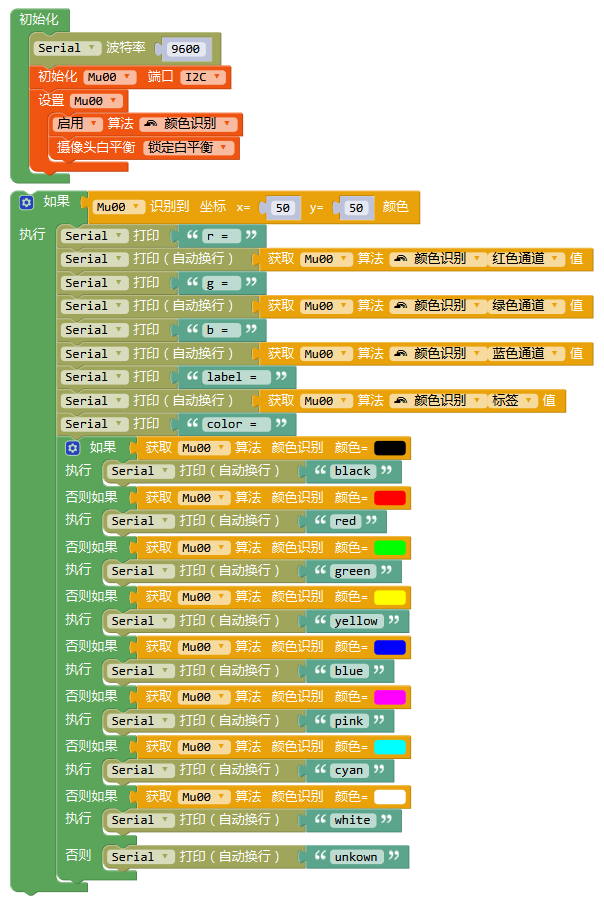Screen dimensions: 604x904
Task: Open gear settings on inner 如果 block
Action: pyautogui.click(x=72, y=448)
